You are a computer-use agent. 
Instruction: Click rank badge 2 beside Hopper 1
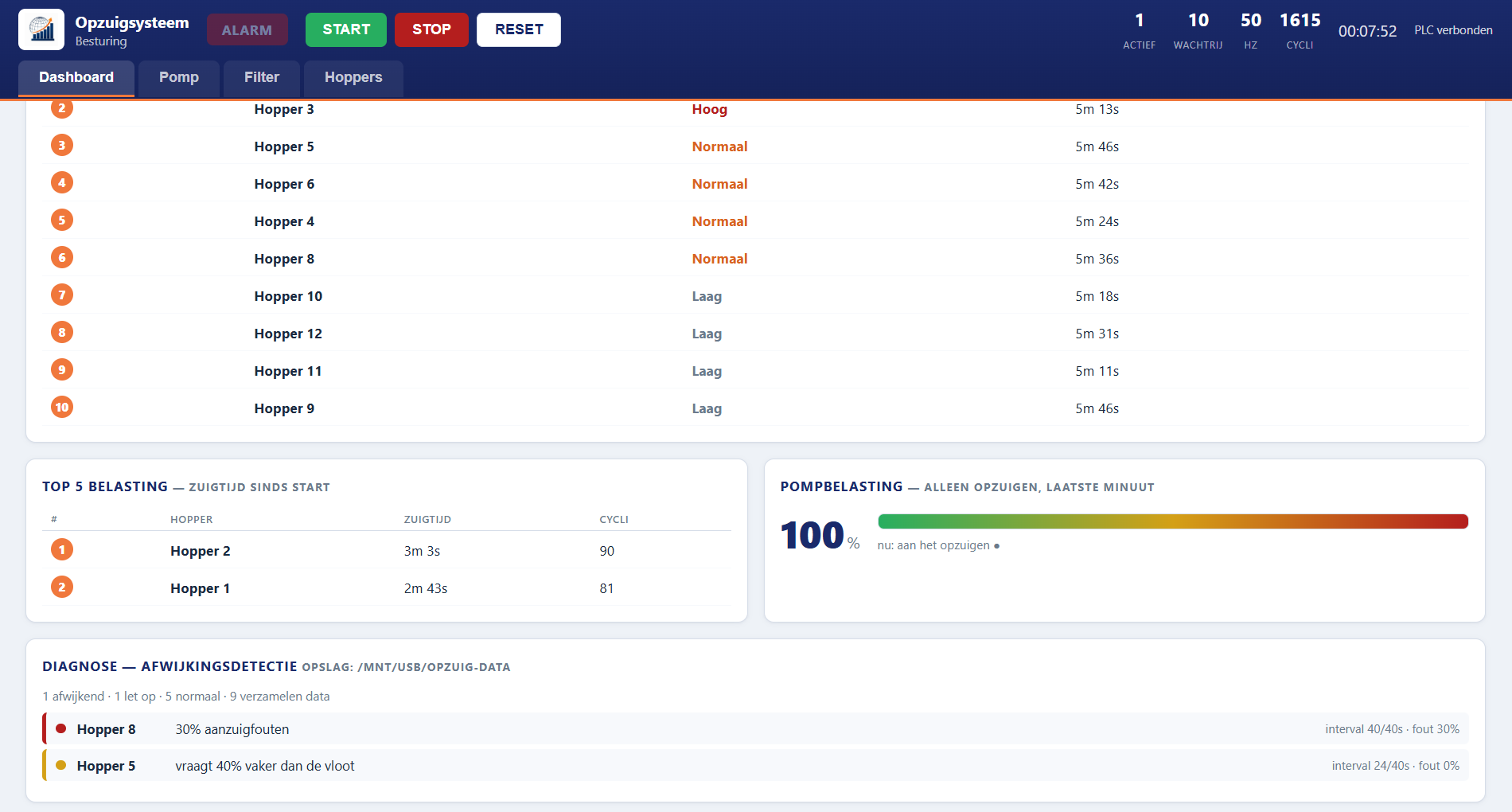[62, 587]
